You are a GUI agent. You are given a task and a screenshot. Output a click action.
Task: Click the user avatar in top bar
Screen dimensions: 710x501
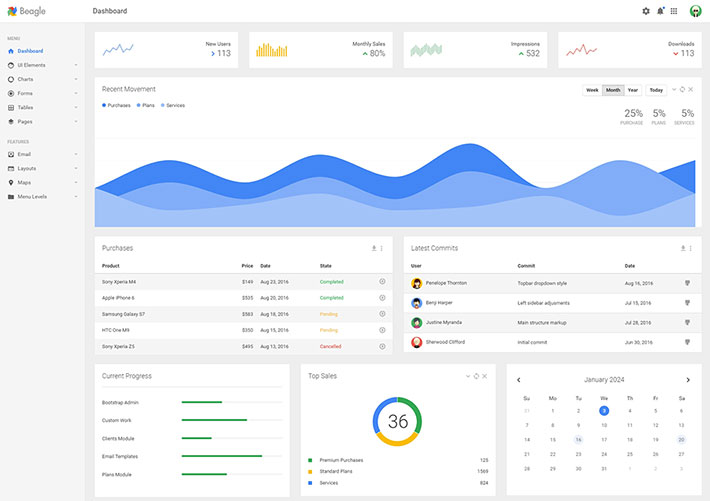point(695,11)
